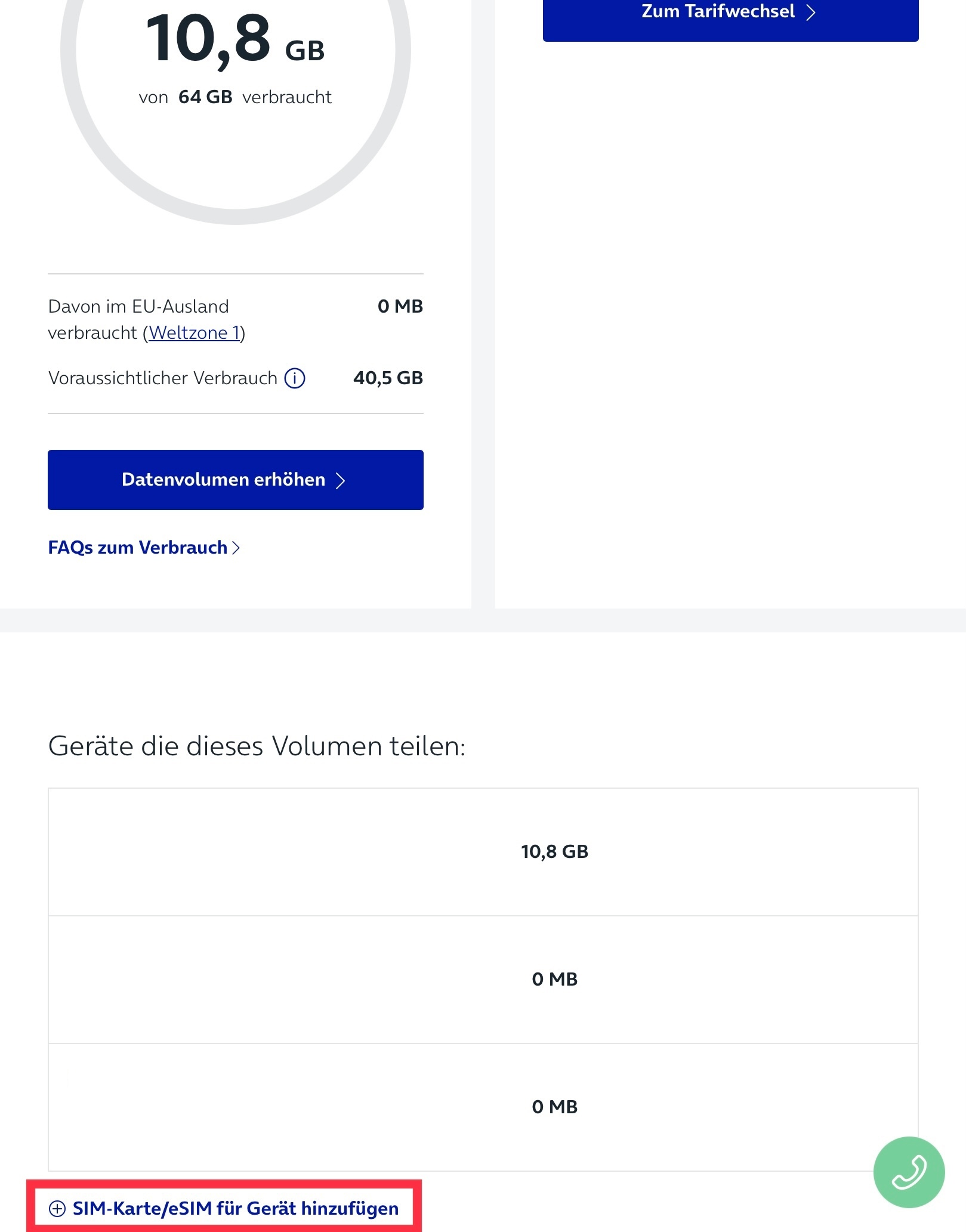Viewport: 966px width, 1232px height.
Task: Select the second device row showing 0 MB
Action: 483,980
